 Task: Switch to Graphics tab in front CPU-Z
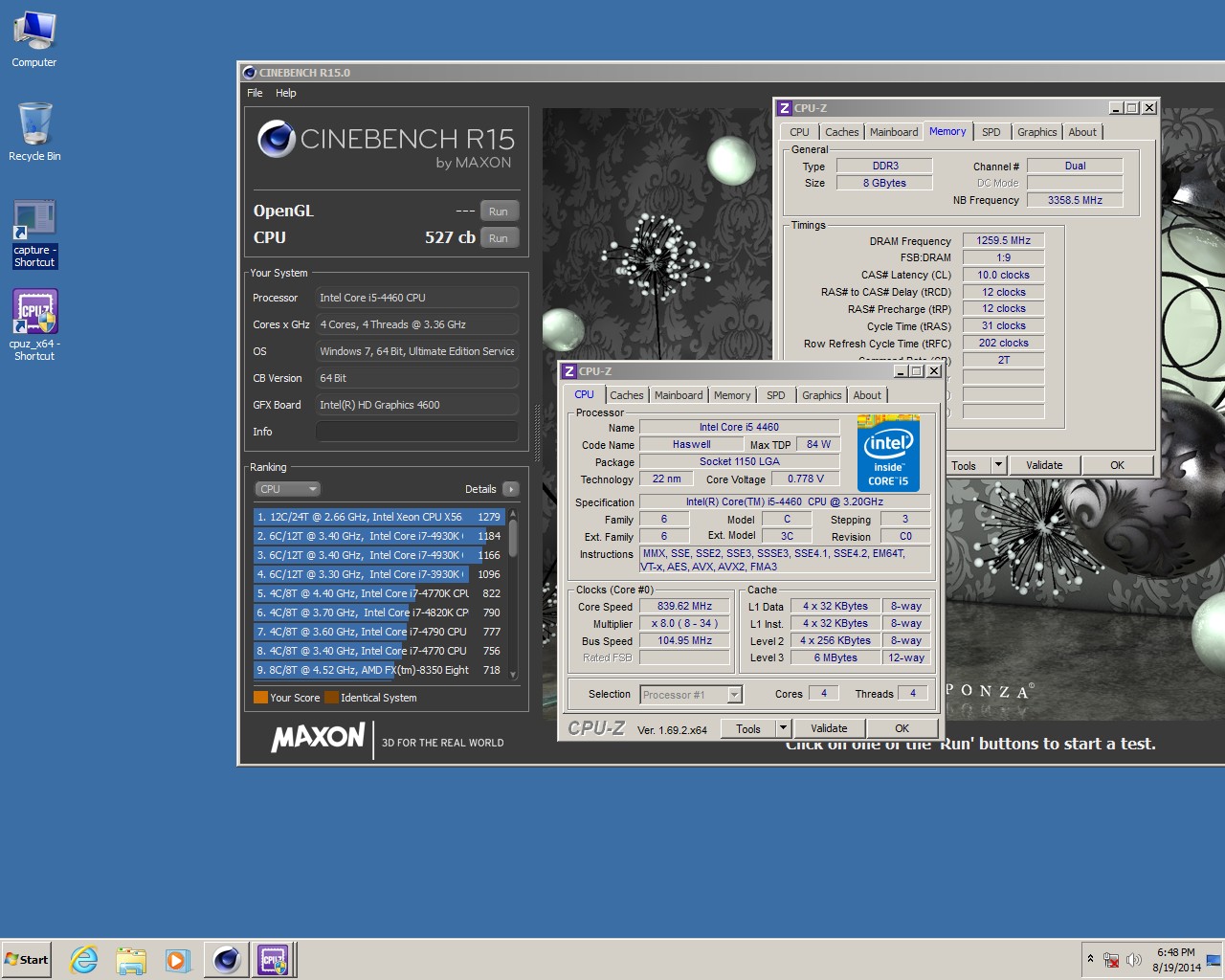pos(822,395)
